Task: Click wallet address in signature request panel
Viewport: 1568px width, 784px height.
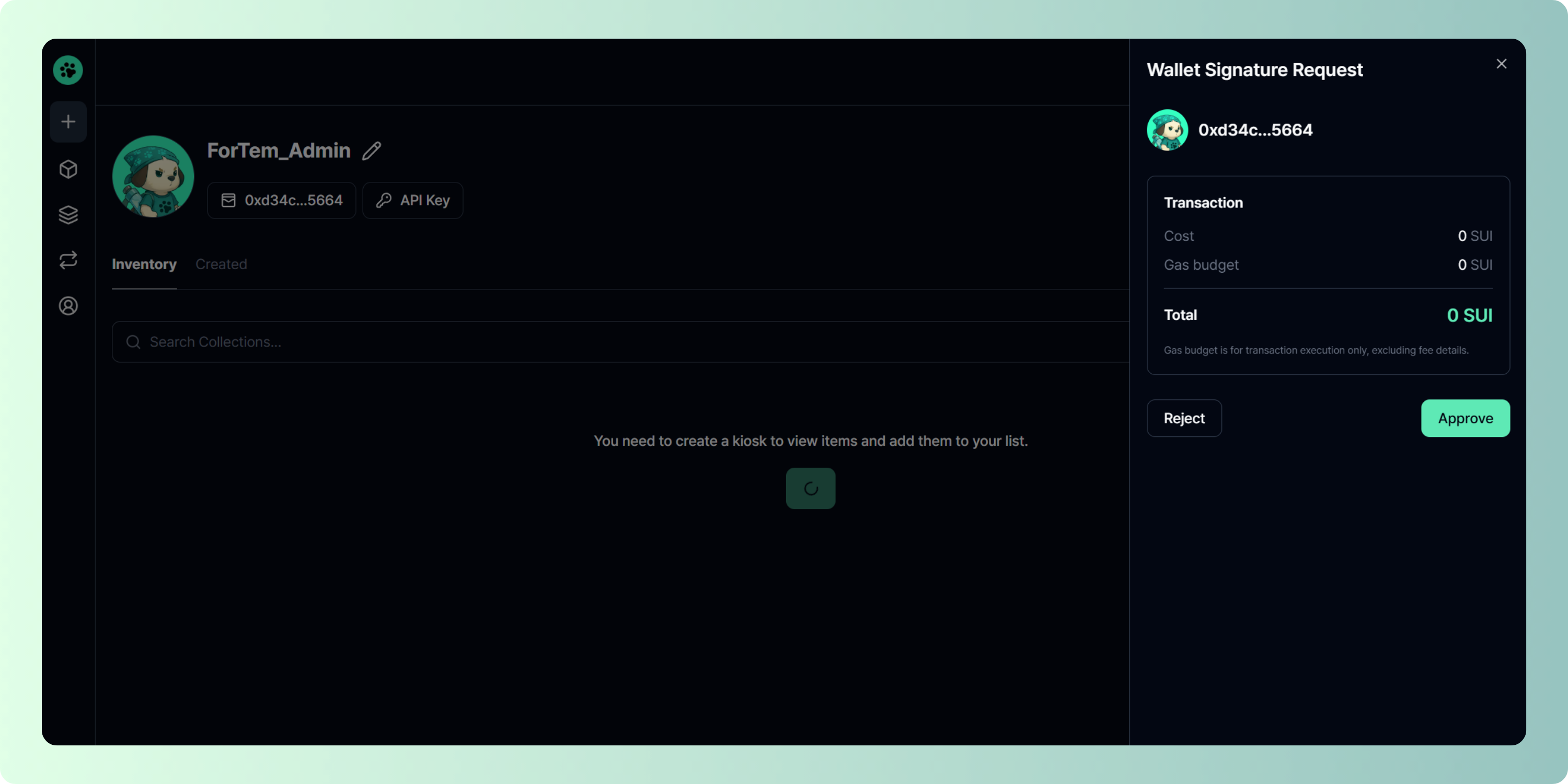Action: 1254,130
